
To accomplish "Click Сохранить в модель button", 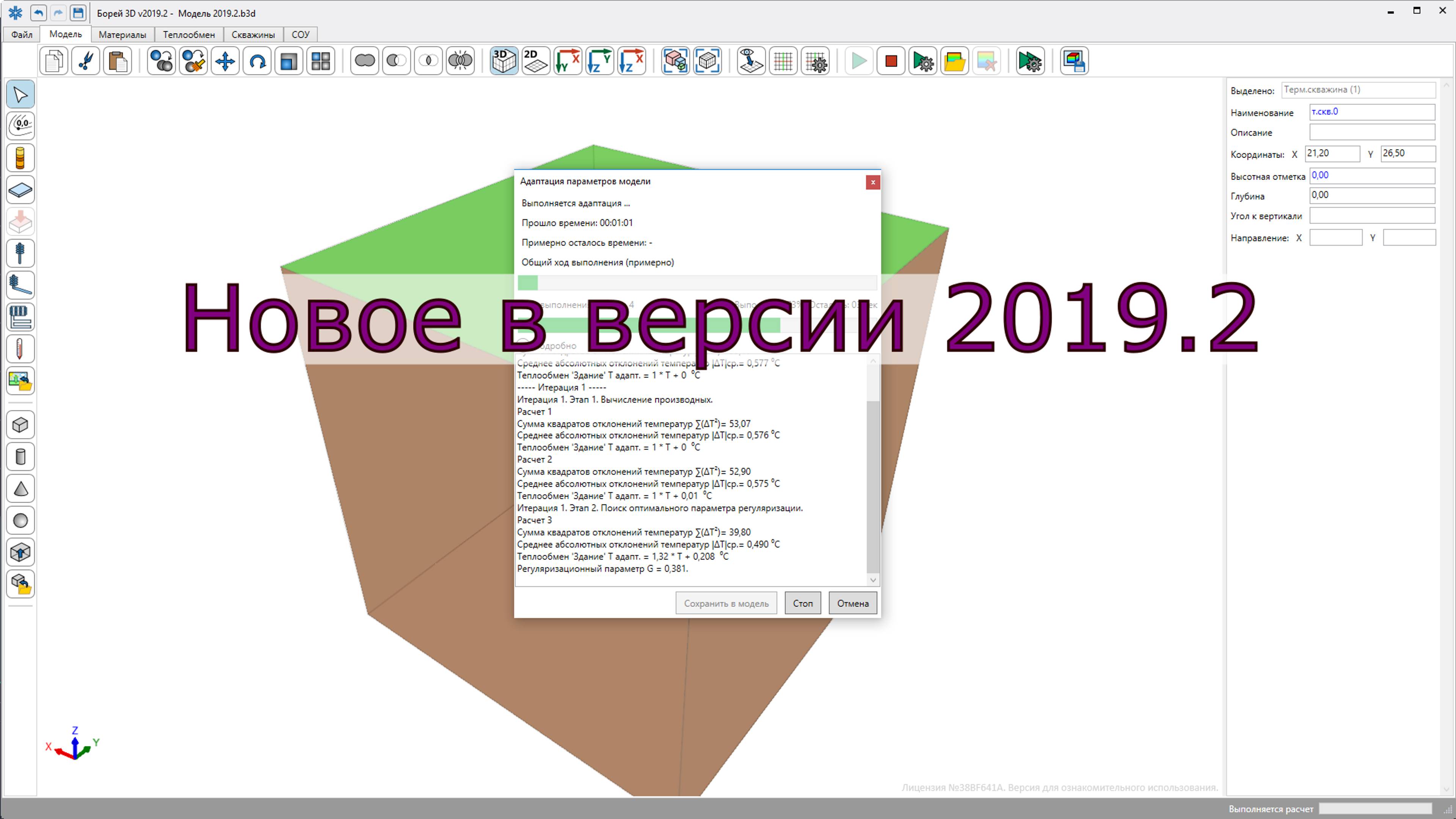I will click(x=726, y=603).
